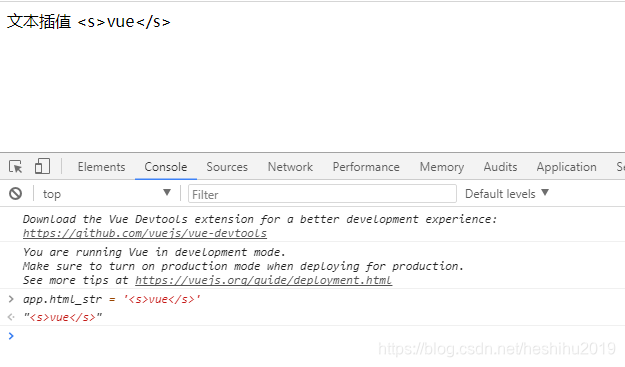Open the vue-devtools GitHub link

pos(145,233)
